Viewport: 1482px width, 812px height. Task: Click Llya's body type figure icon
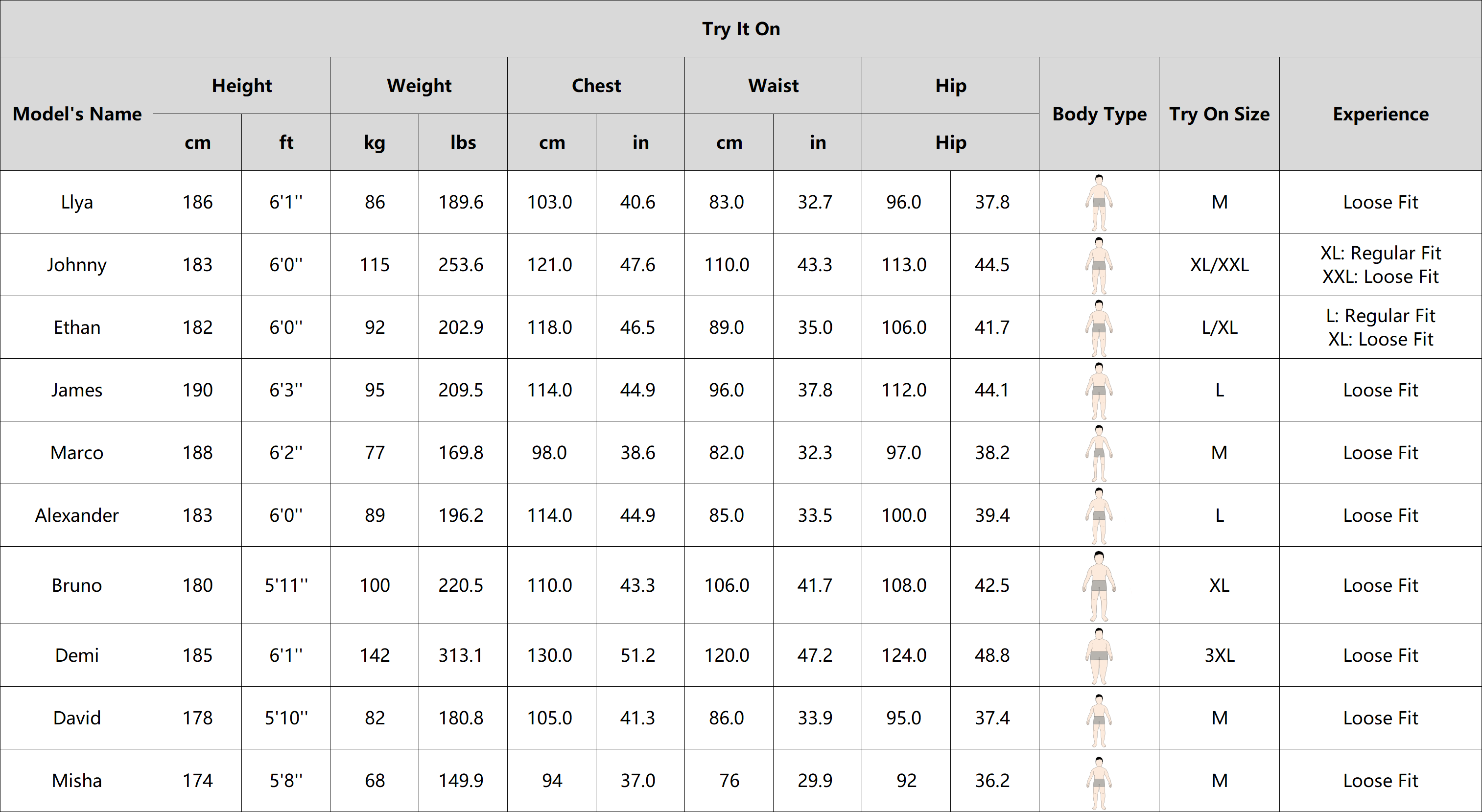click(x=1099, y=203)
